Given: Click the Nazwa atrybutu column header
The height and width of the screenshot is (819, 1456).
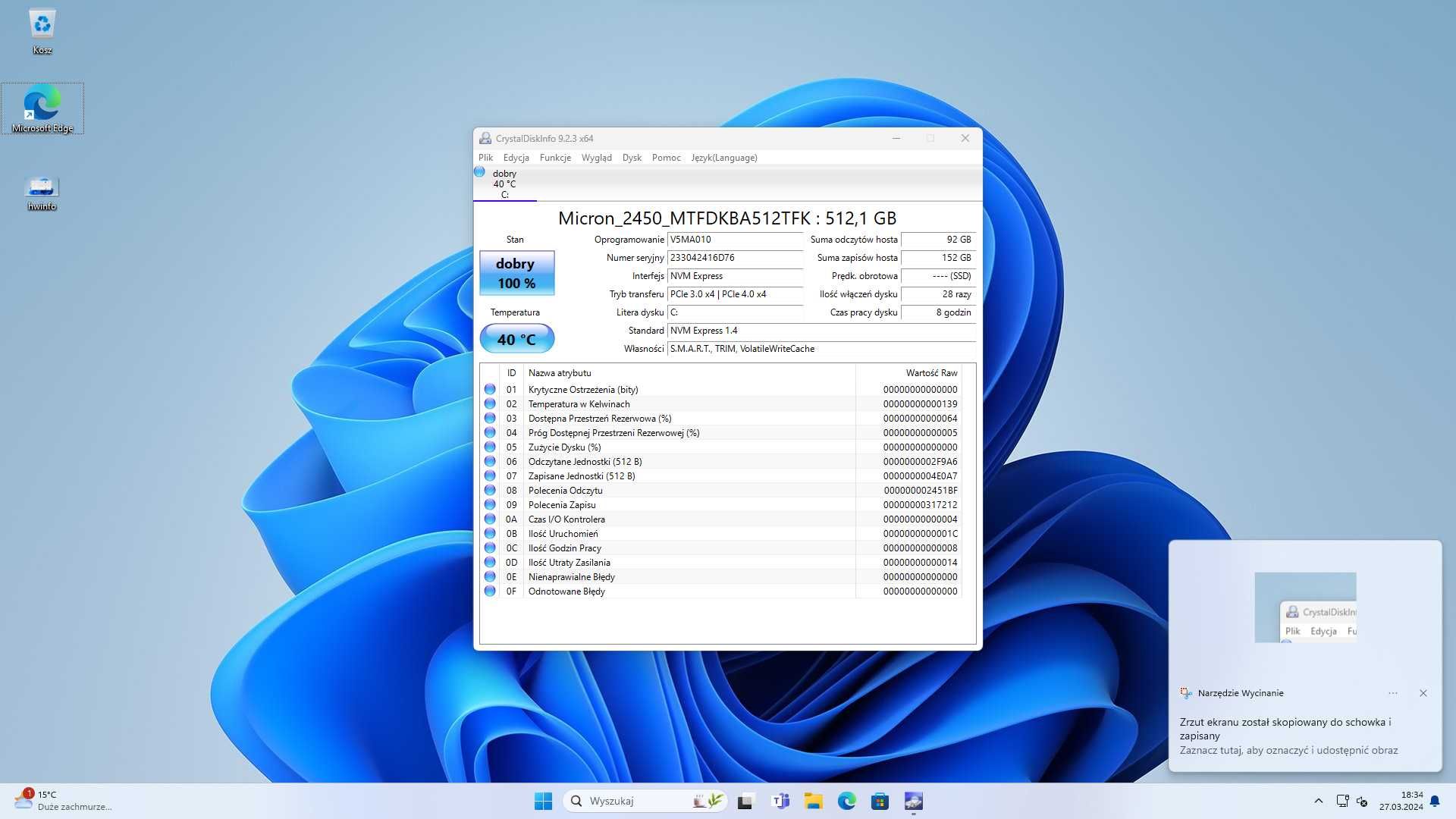Looking at the screenshot, I should [689, 373].
